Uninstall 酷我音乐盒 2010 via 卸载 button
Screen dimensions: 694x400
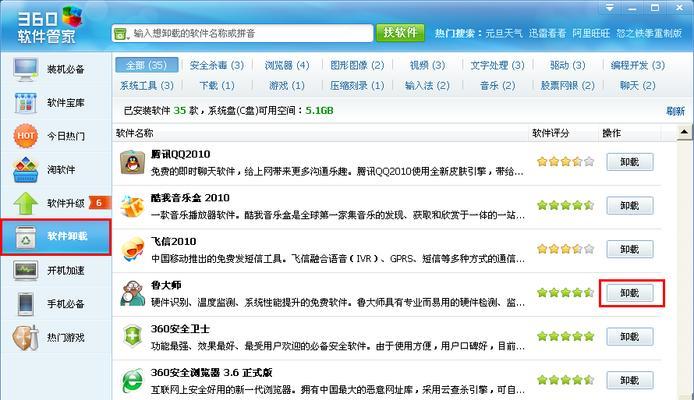pyautogui.click(x=629, y=206)
